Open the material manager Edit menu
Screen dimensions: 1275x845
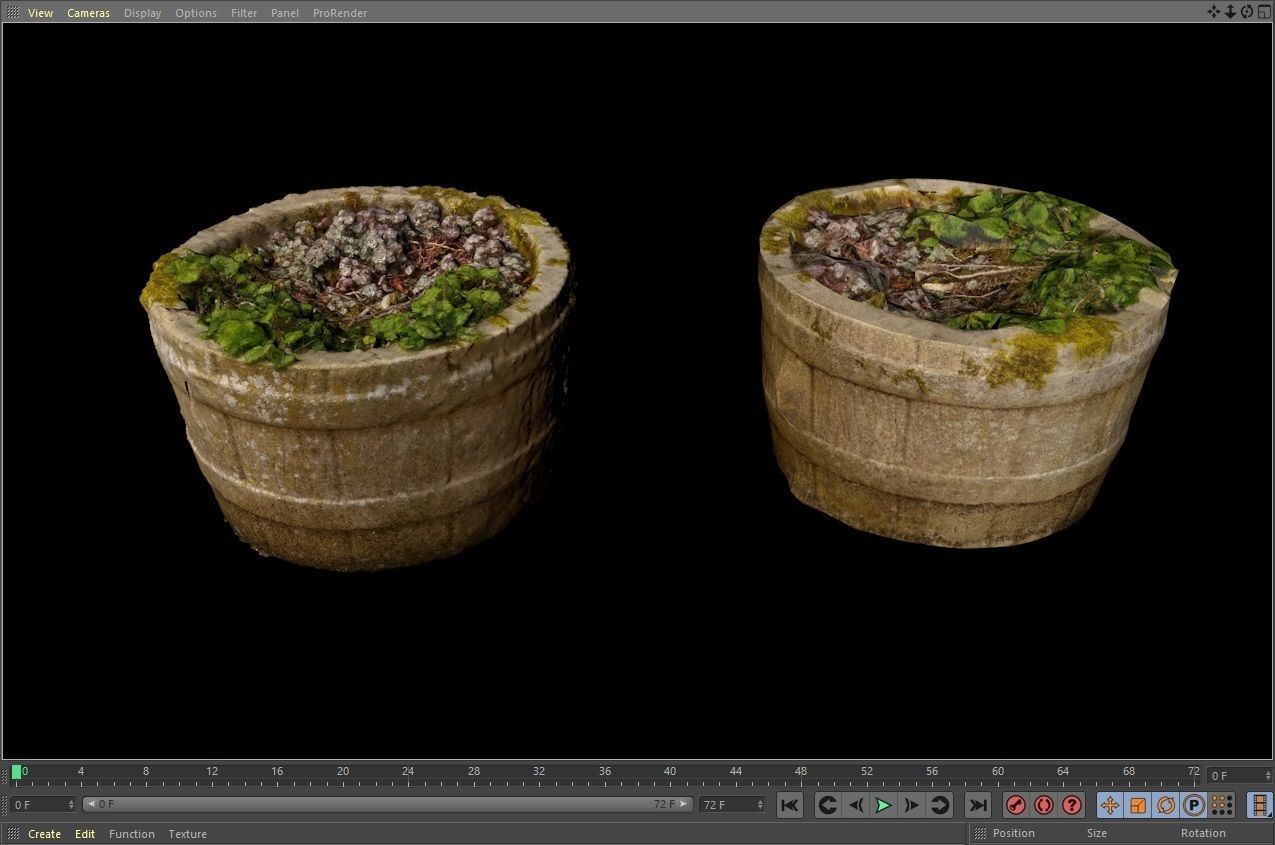85,834
